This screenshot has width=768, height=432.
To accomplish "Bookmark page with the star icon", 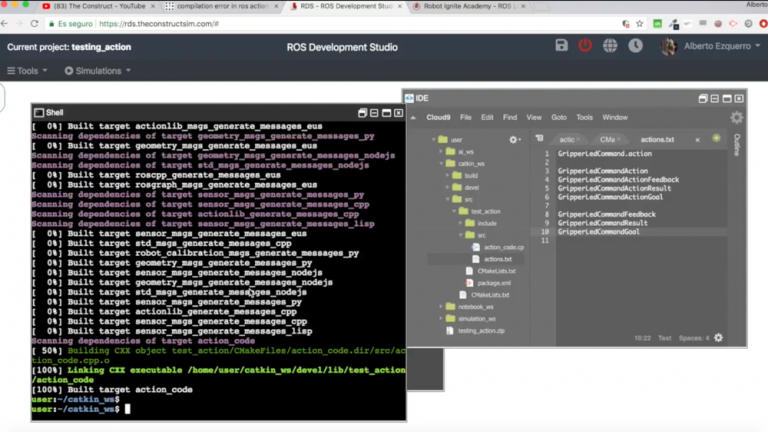I will pyautogui.click(x=640, y=24).
